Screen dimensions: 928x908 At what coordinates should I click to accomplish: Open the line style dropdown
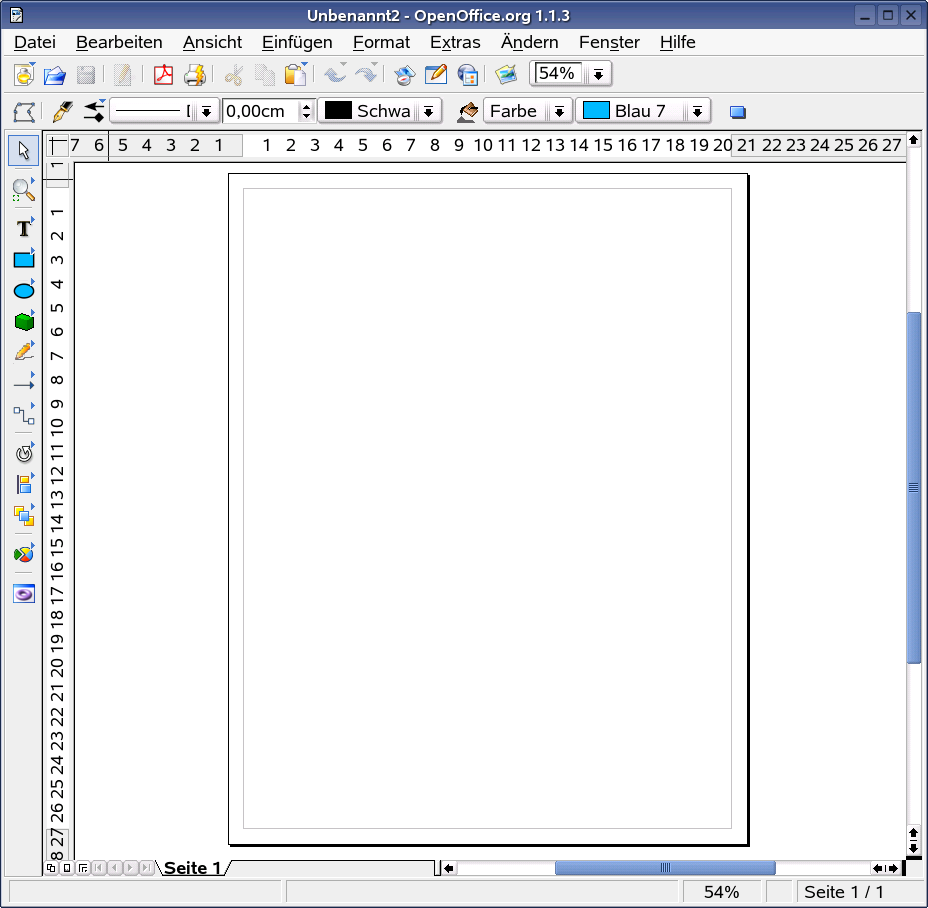coord(206,110)
